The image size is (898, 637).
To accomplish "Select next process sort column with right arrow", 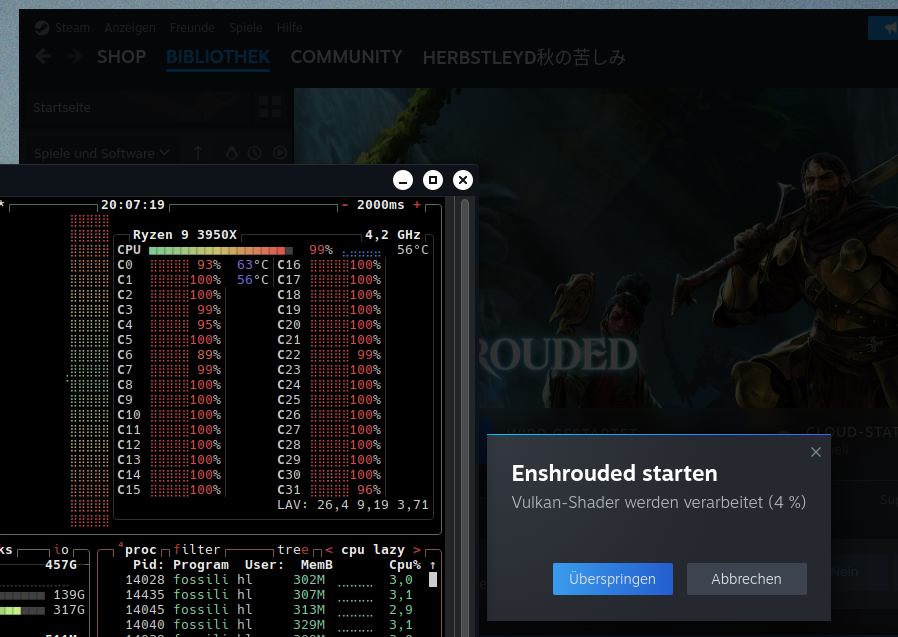I will [417, 550].
